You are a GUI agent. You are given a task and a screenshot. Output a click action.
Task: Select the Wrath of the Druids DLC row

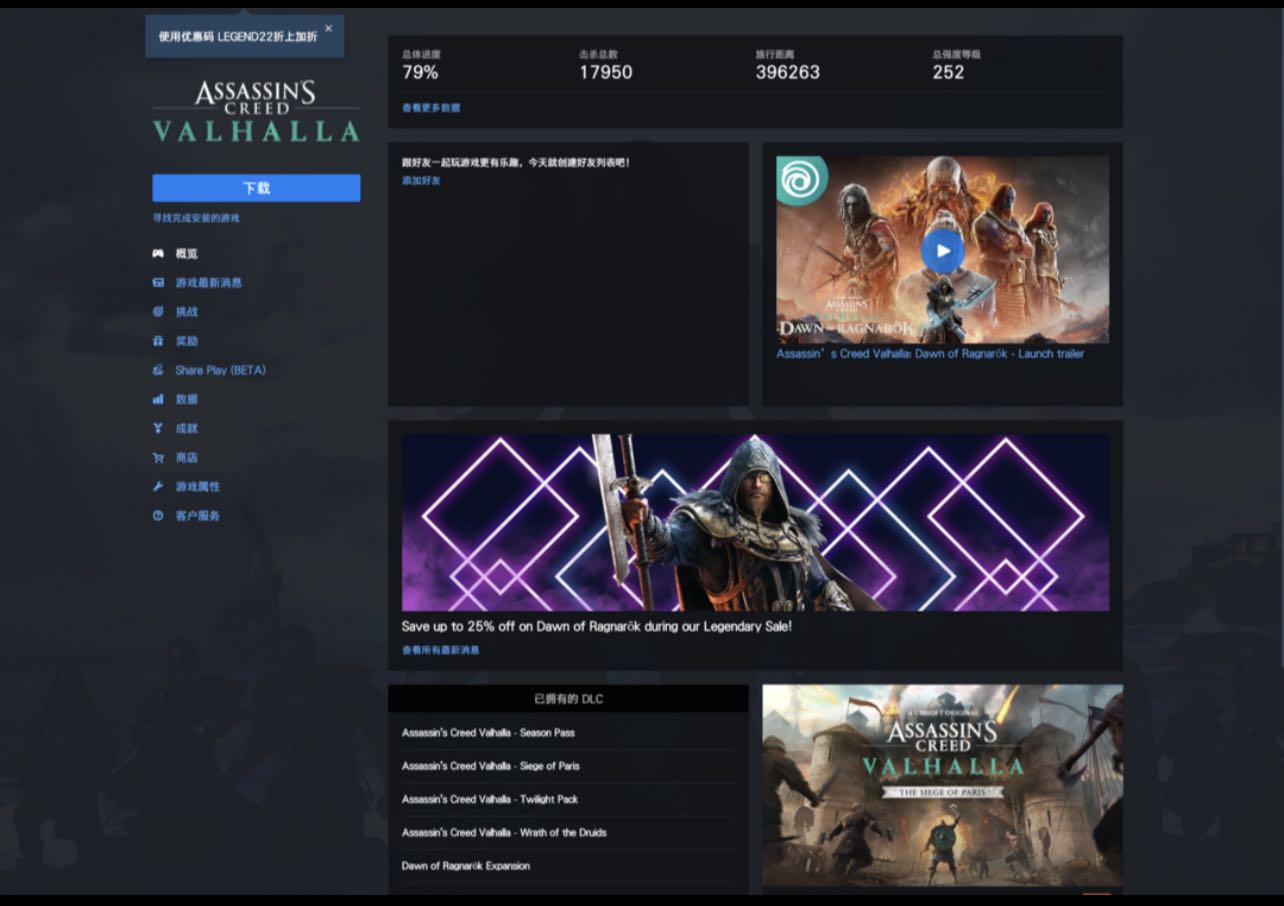[568, 832]
